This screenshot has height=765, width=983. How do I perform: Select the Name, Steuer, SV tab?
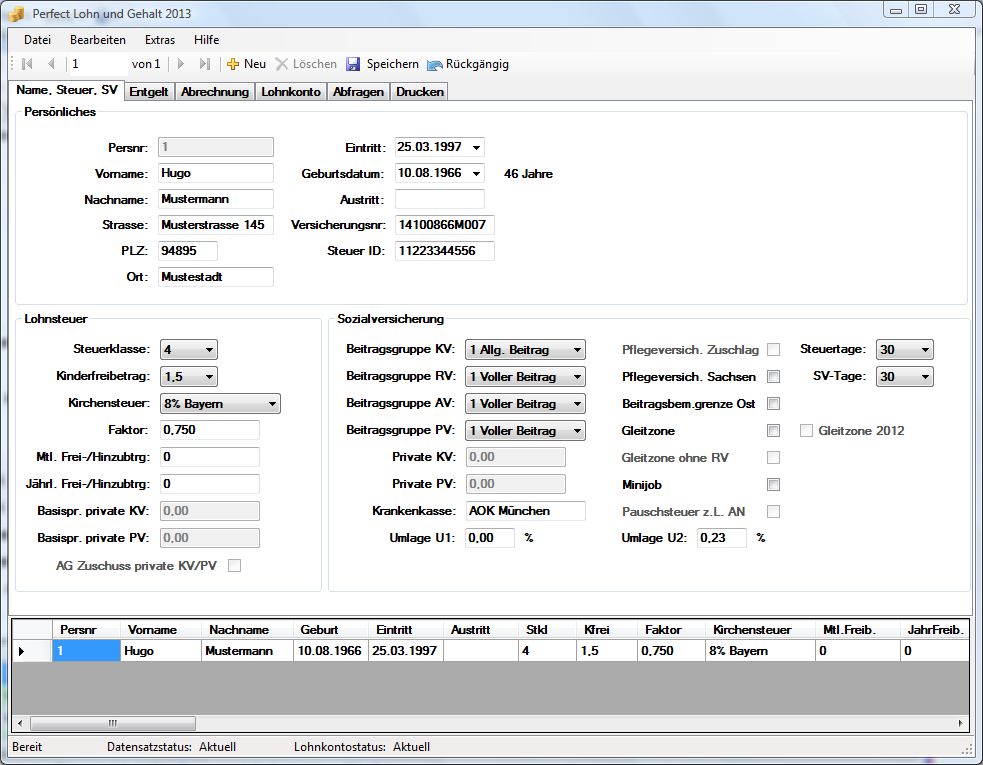point(66,90)
